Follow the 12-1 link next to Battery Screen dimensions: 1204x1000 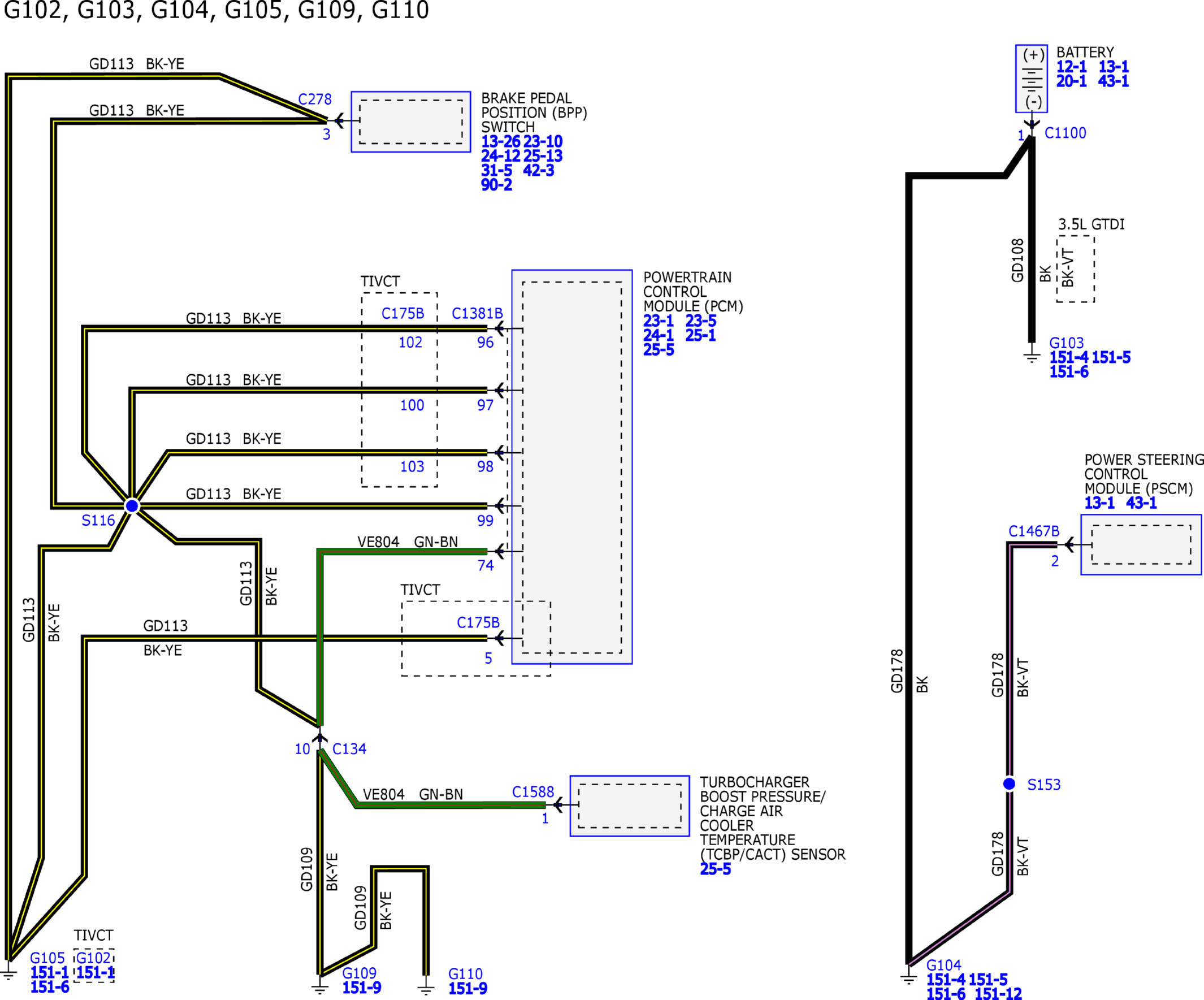click(1071, 67)
